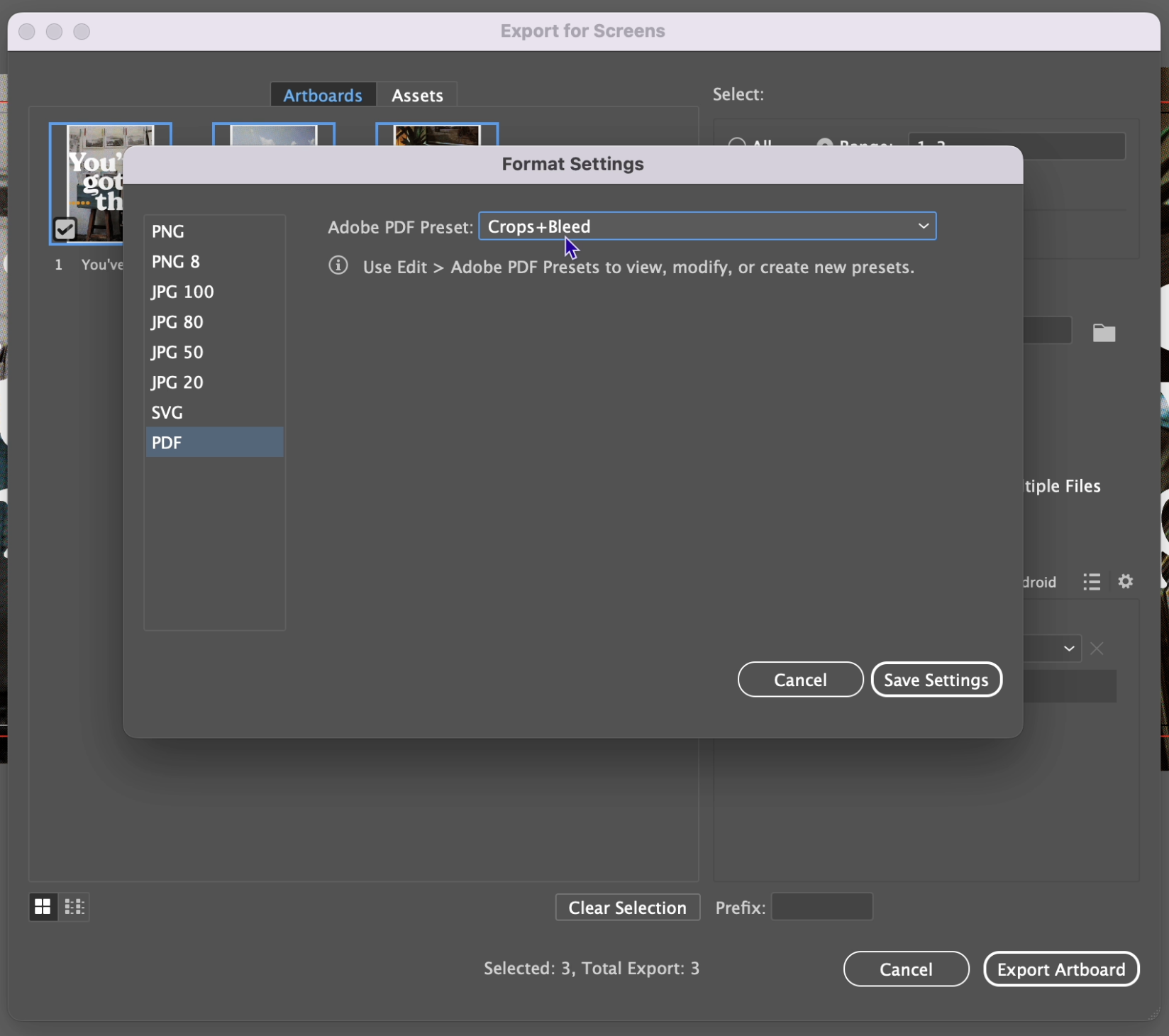Choose the JPG 80 format
The width and height of the screenshot is (1169, 1036).
point(214,322)
